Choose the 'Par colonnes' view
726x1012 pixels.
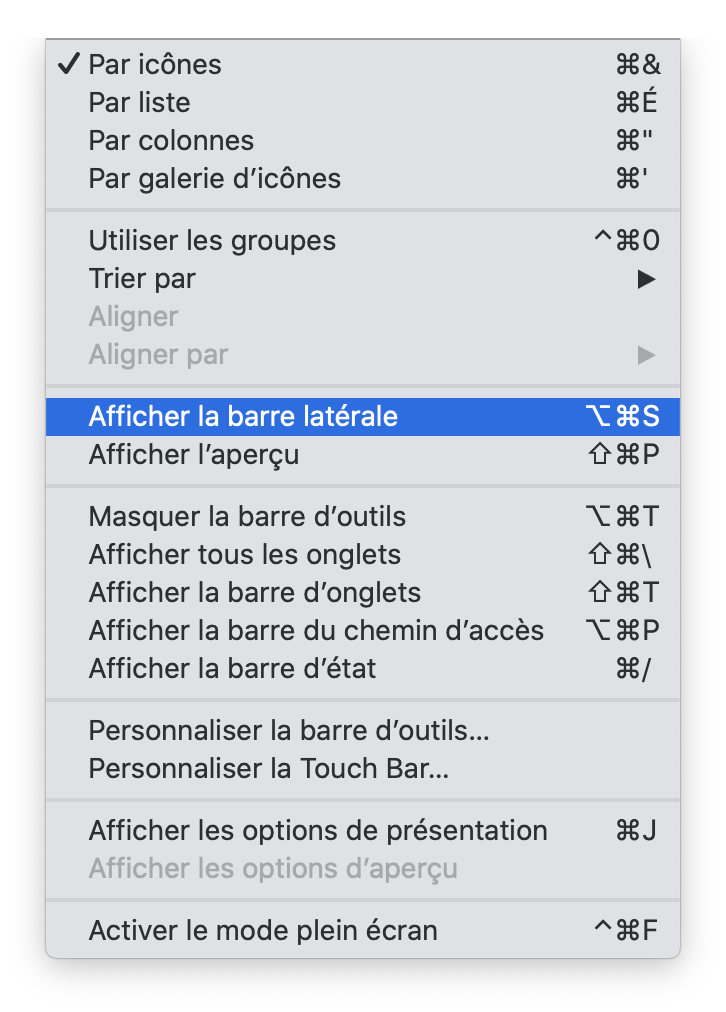click(171, 141)
